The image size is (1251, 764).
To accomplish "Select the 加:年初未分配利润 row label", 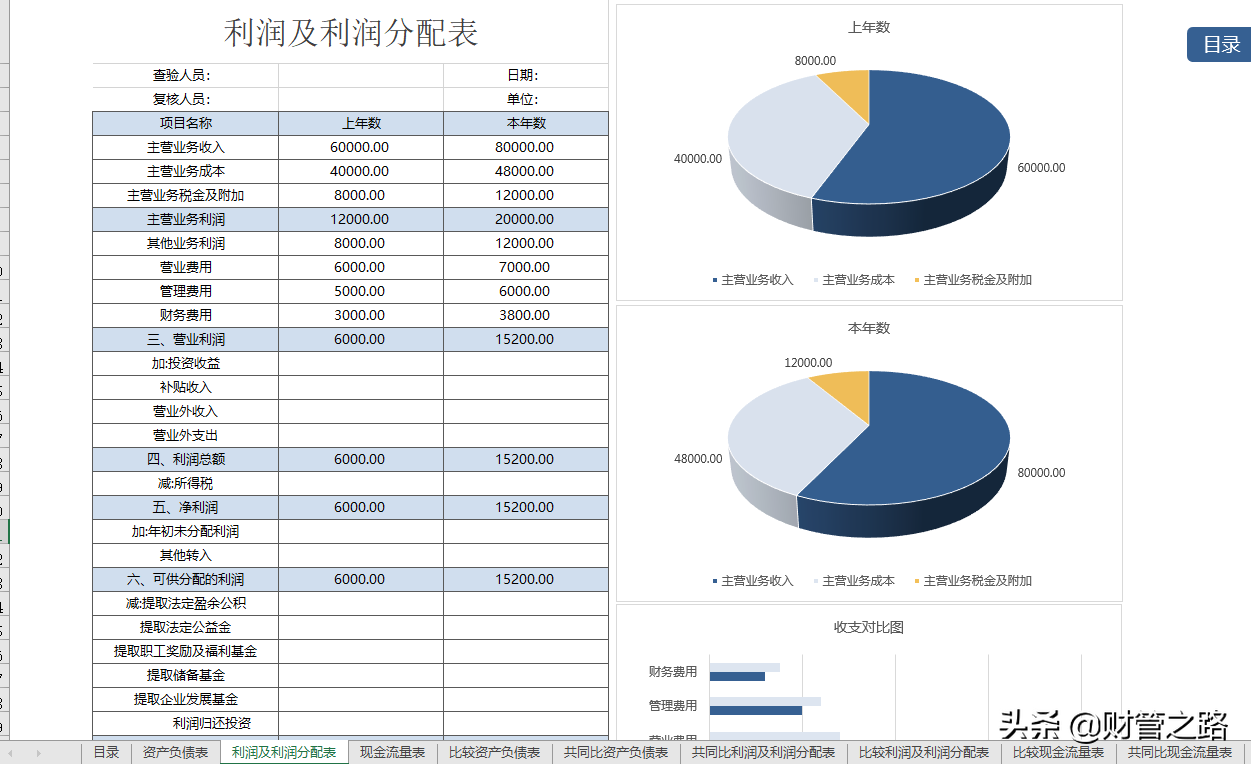I will coord(185,531).
